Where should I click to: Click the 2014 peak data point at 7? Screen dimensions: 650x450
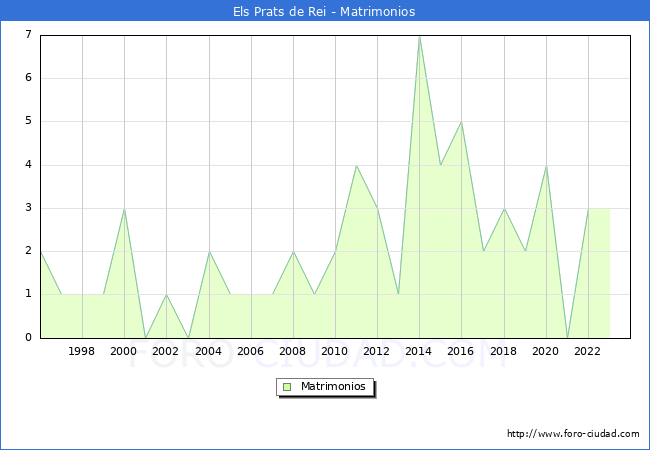click(420, 37)
